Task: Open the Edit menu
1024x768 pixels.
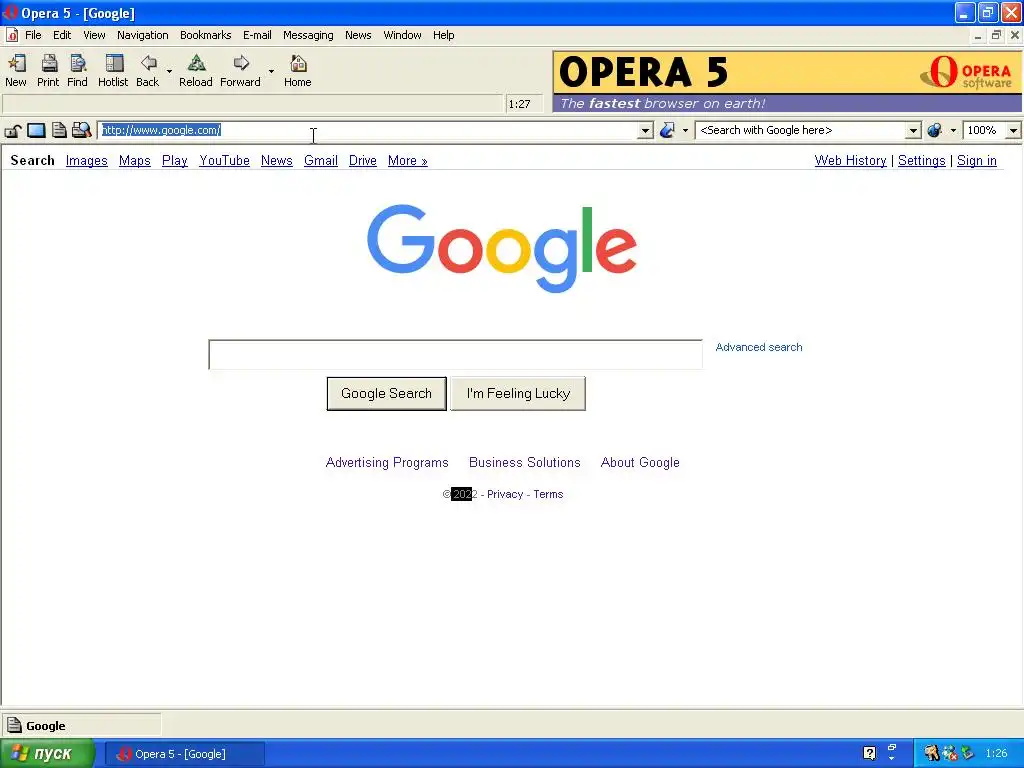Action: 62,35
